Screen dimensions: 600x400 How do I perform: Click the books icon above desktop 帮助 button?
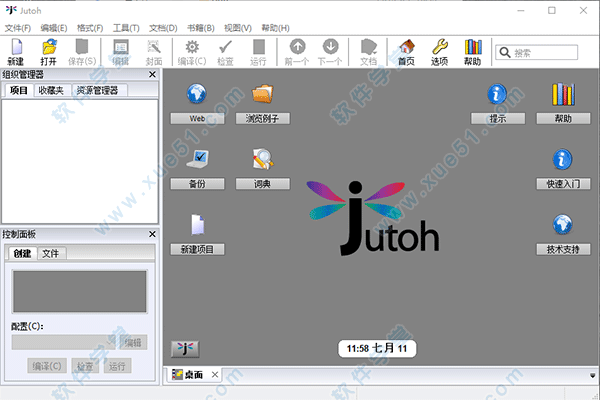pos(563,94)
